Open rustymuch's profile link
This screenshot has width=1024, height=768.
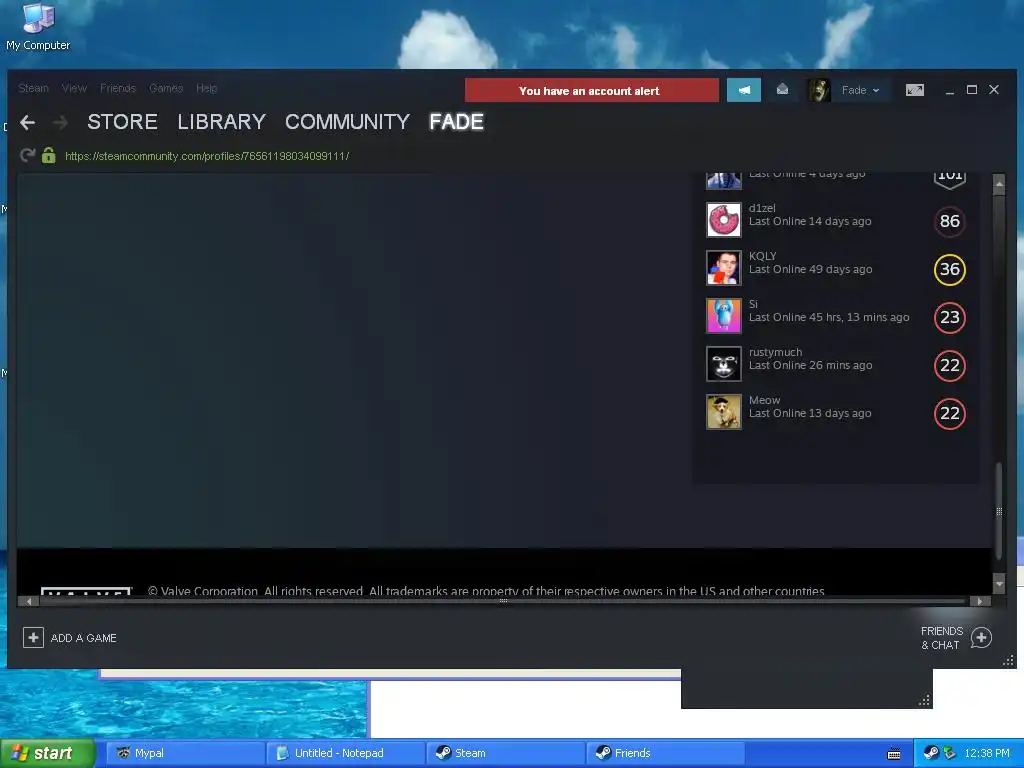point(775,352)
